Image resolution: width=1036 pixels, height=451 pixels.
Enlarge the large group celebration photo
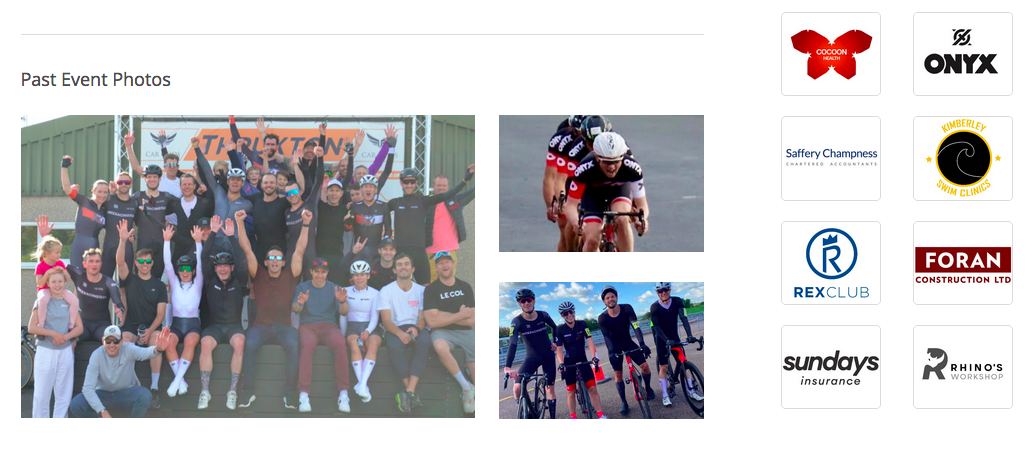pos(248,267)
